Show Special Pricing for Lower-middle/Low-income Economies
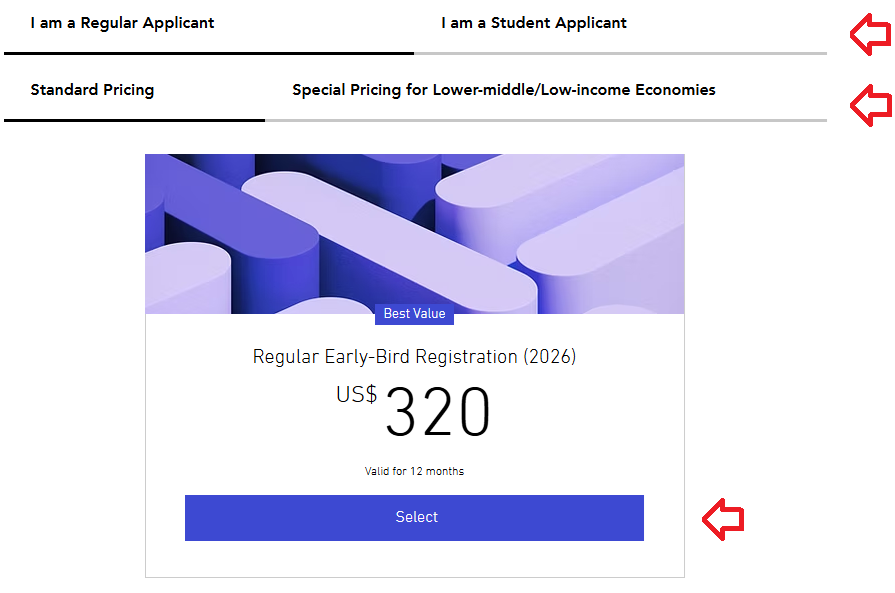Image resolution: width=895 pixels, height=593 pixels. point(504,90)
